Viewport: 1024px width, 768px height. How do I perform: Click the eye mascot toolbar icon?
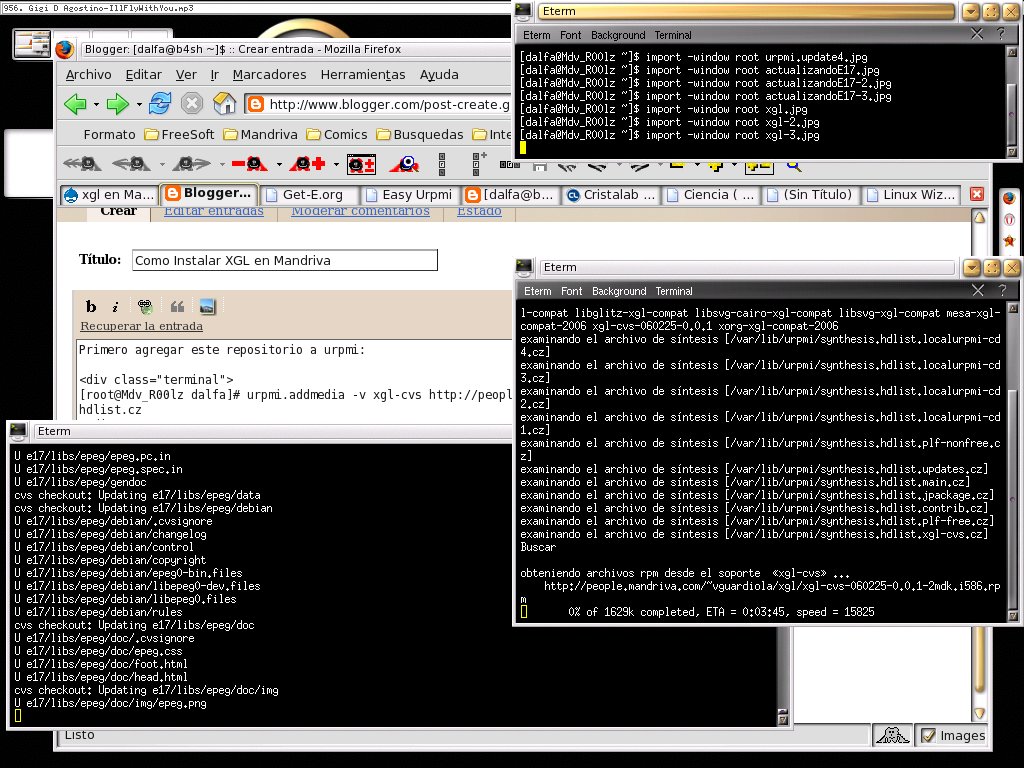(x=405, y=163)
